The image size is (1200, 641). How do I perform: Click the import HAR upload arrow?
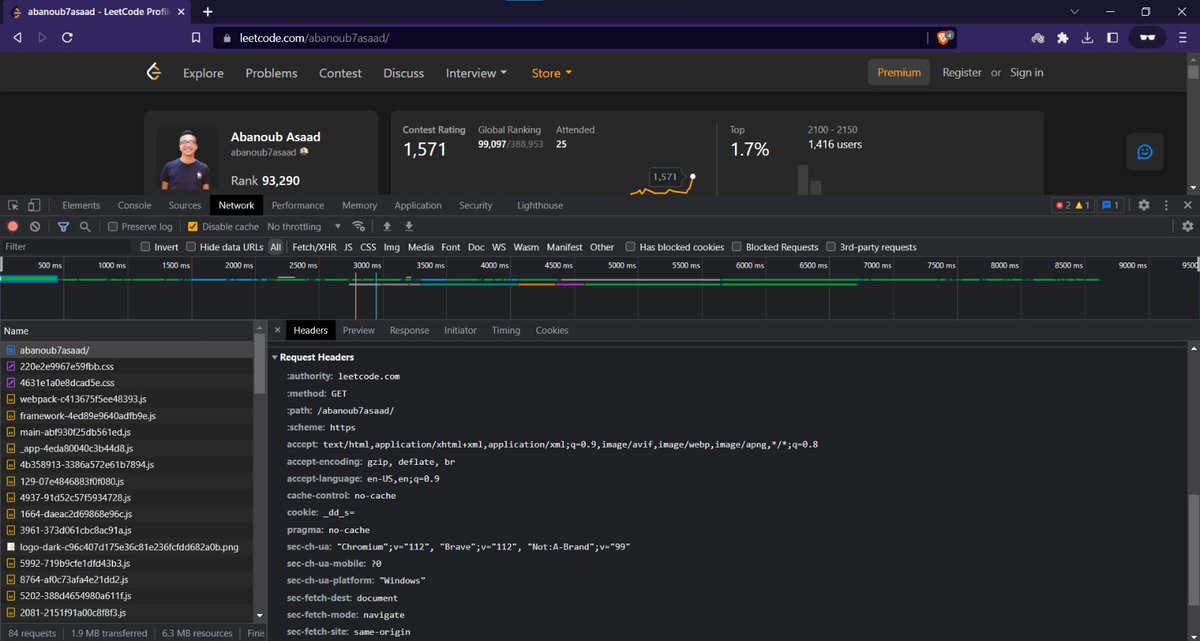[x=387, y=227]
